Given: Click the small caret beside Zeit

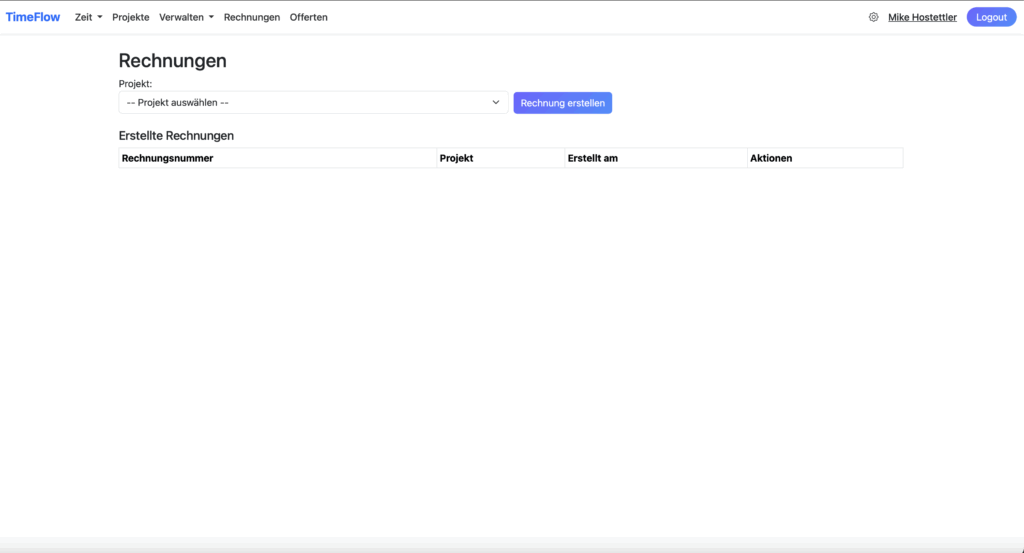Looking at the screenshot, I should coord(100,17).
